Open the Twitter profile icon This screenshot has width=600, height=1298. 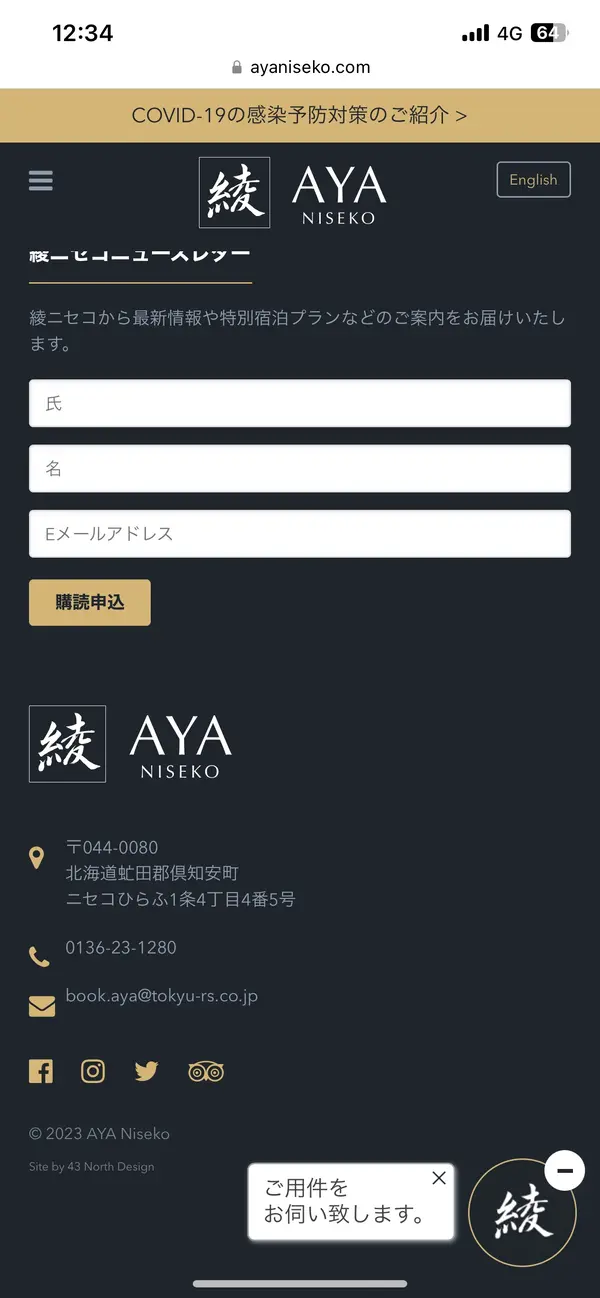tap(147, 1071)
